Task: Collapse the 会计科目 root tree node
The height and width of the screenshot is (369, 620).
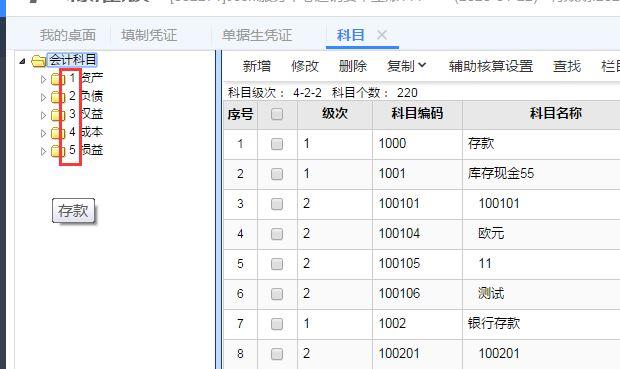Action: click(23, 61)
